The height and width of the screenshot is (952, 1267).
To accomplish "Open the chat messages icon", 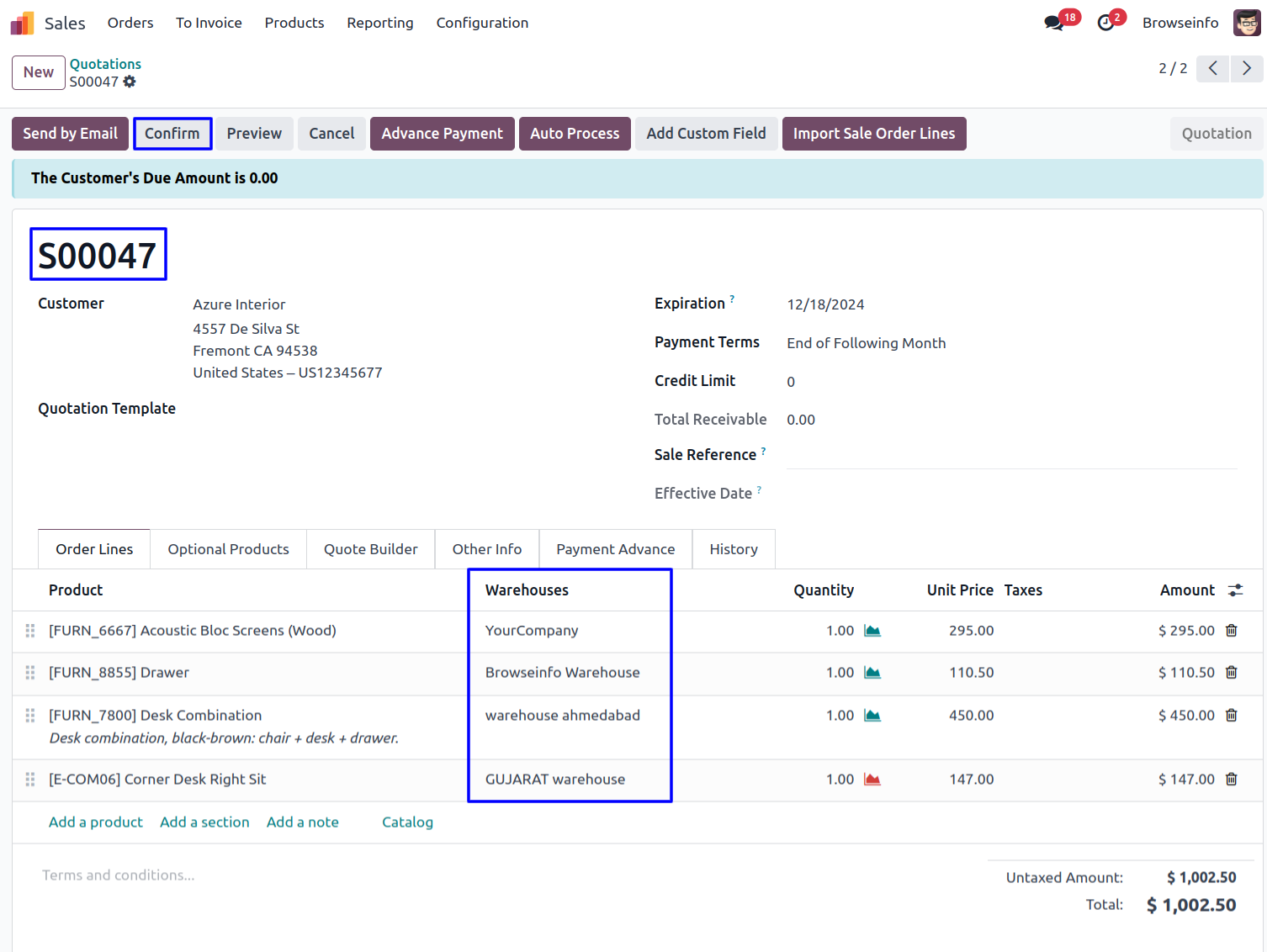I will tap(1054, 23).
